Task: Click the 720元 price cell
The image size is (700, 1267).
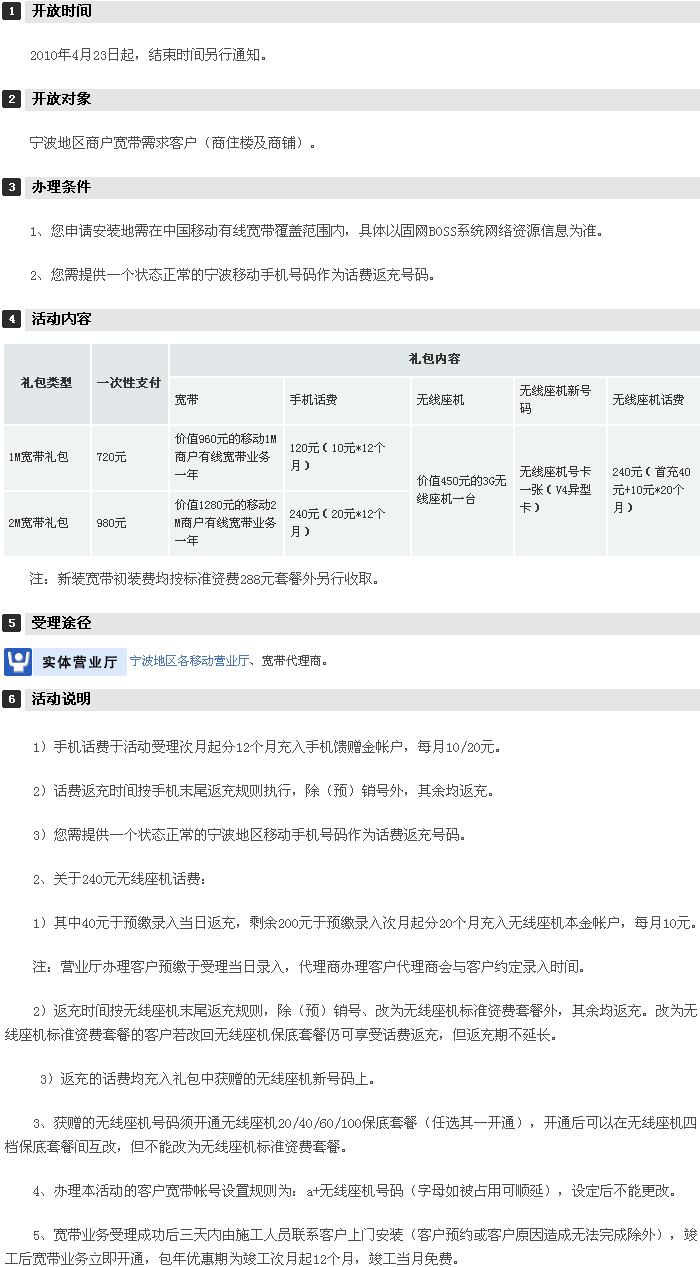Action: coord(111,457)
